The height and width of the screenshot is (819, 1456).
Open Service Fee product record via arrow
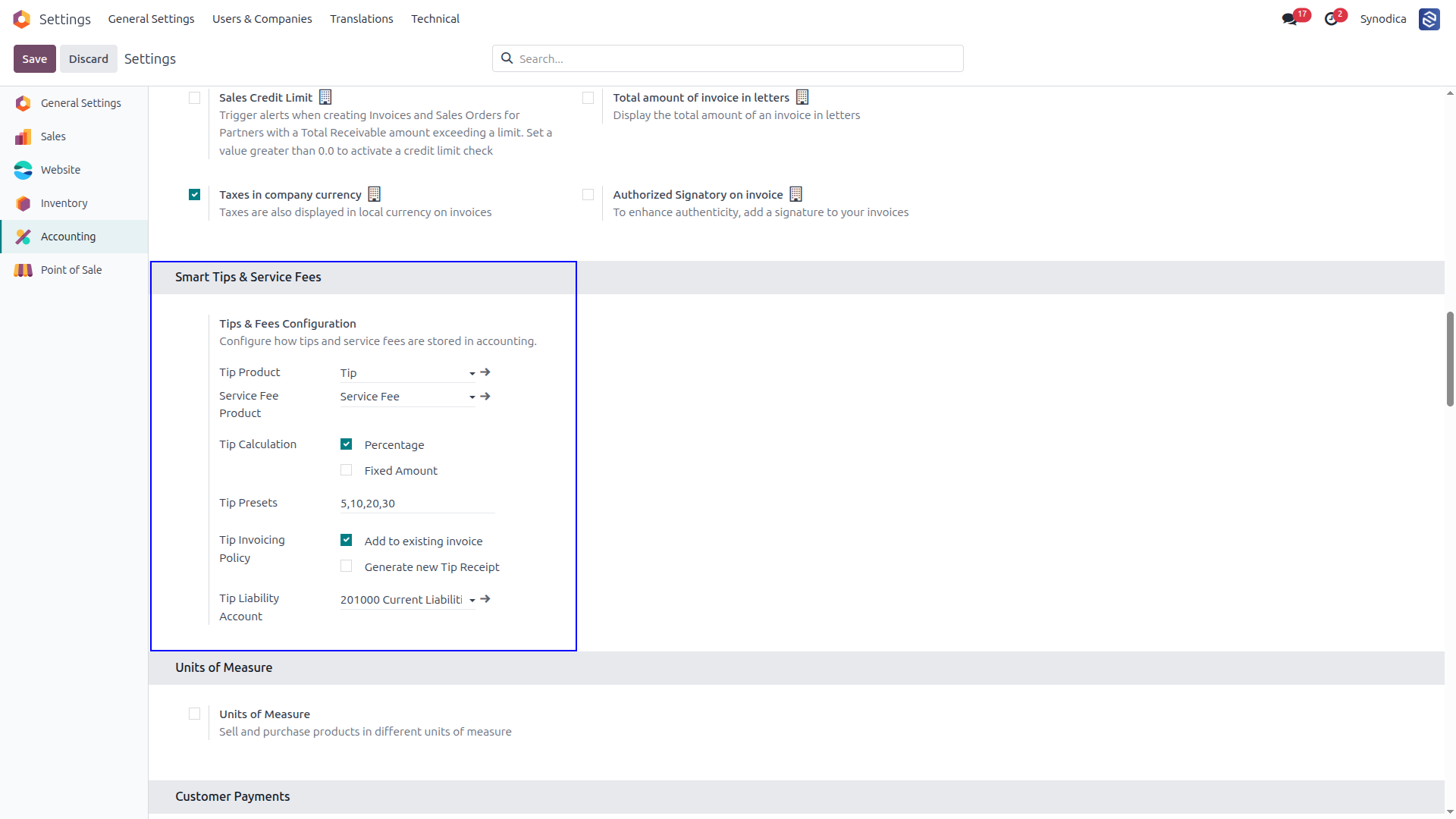coord(485,397)
